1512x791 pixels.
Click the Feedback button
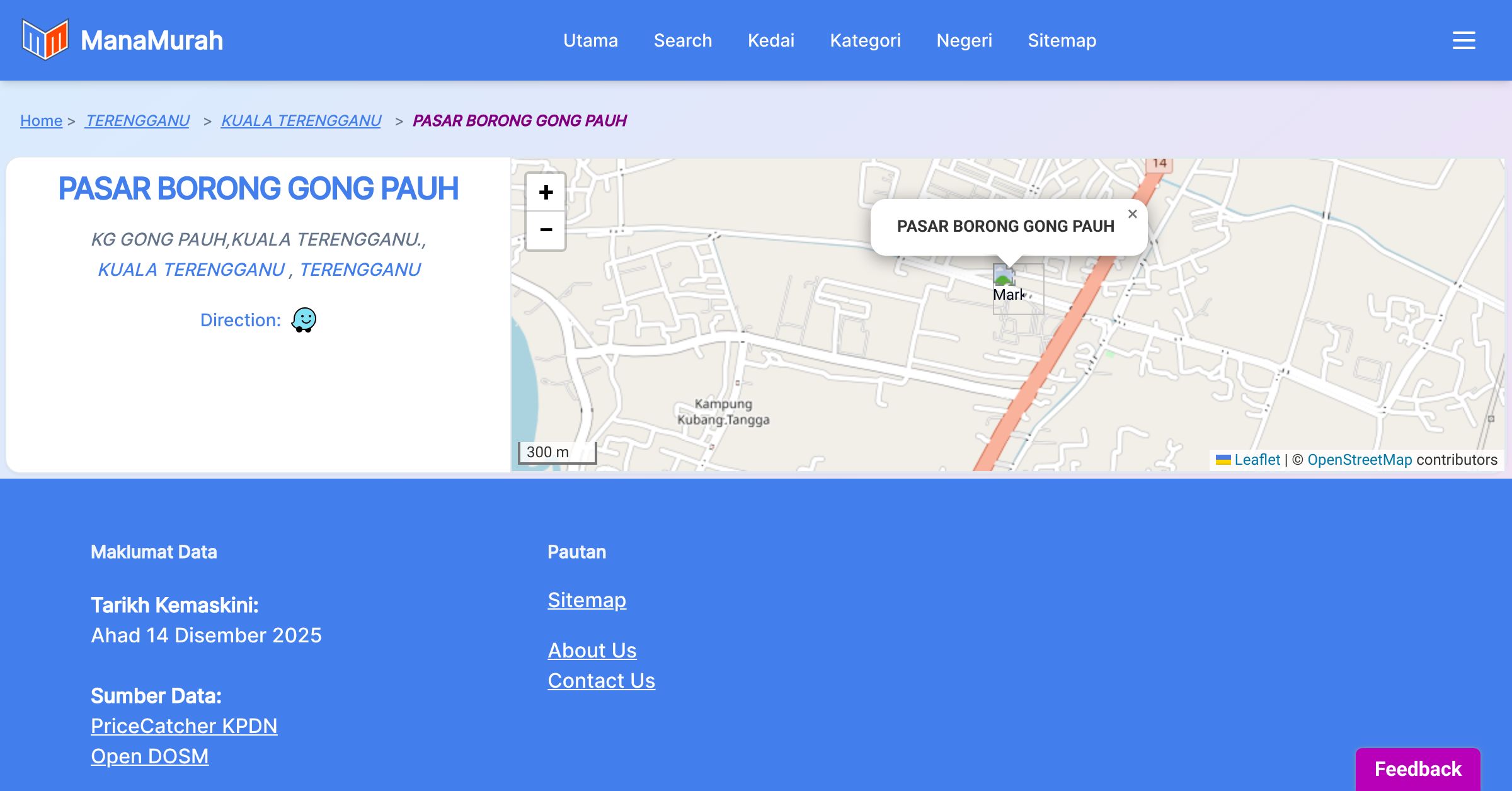(1417, 769)
